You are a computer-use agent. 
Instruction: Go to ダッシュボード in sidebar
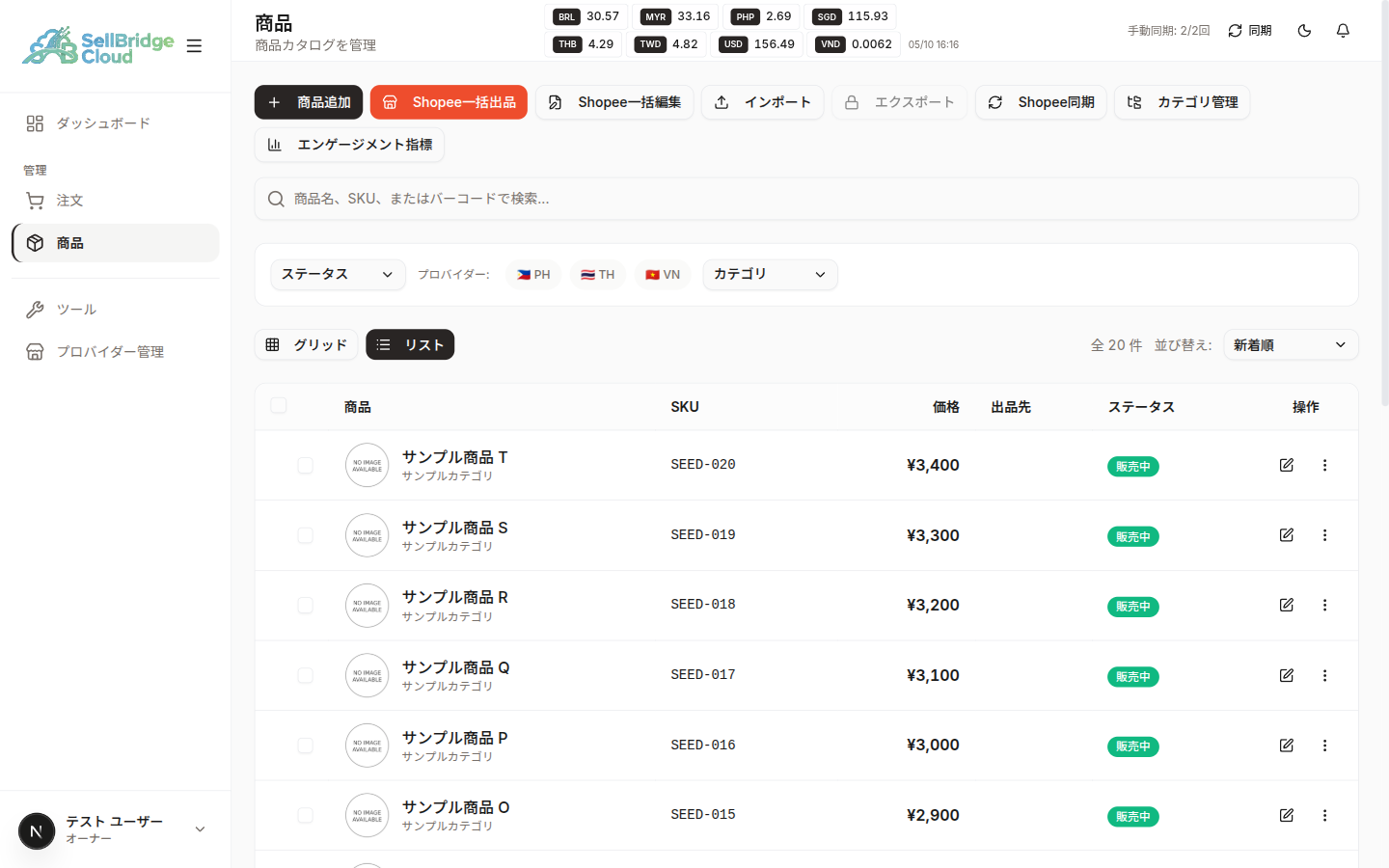(116, 123)
